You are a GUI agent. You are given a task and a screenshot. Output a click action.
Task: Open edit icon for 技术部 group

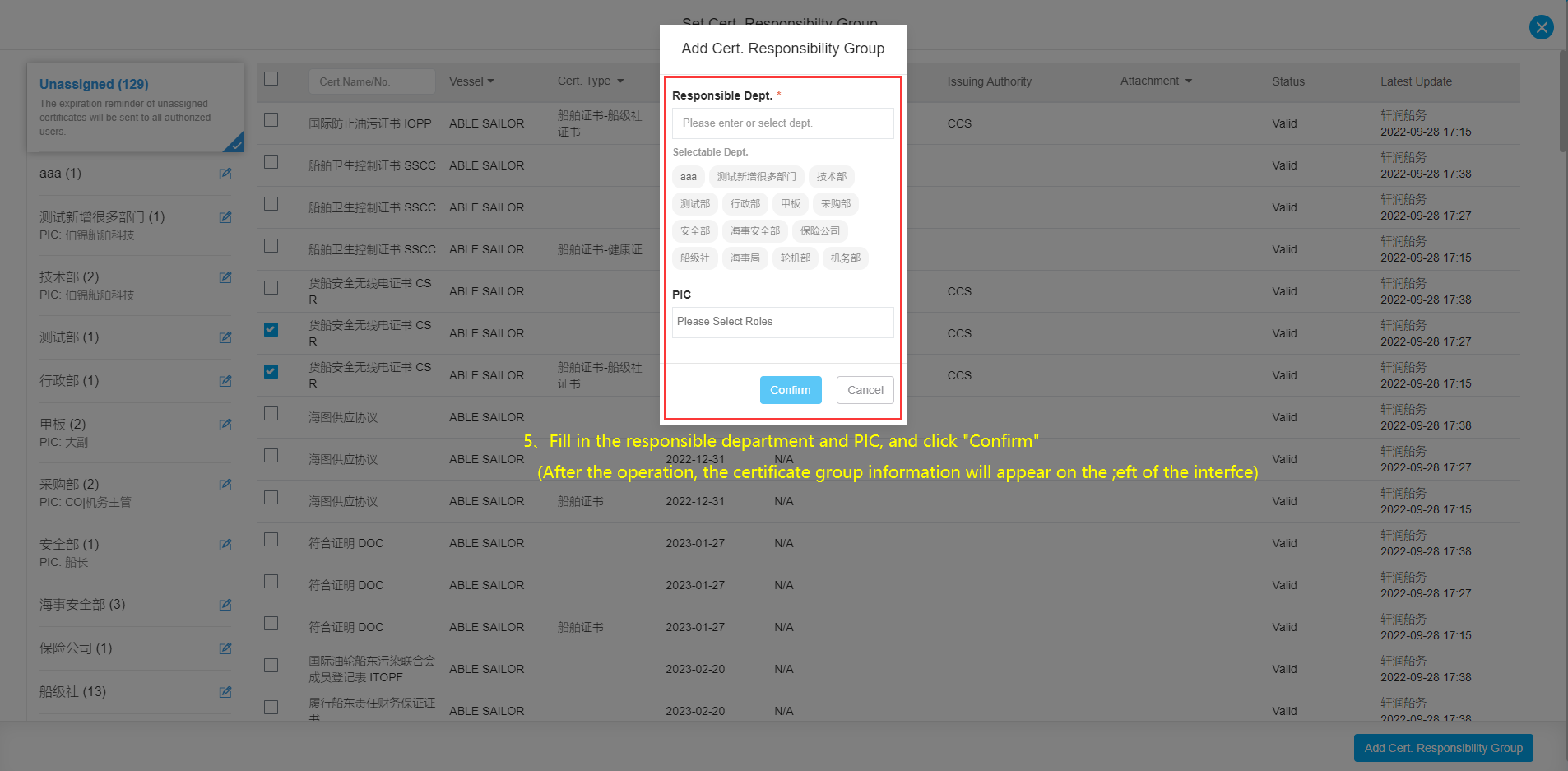(225, 277)
